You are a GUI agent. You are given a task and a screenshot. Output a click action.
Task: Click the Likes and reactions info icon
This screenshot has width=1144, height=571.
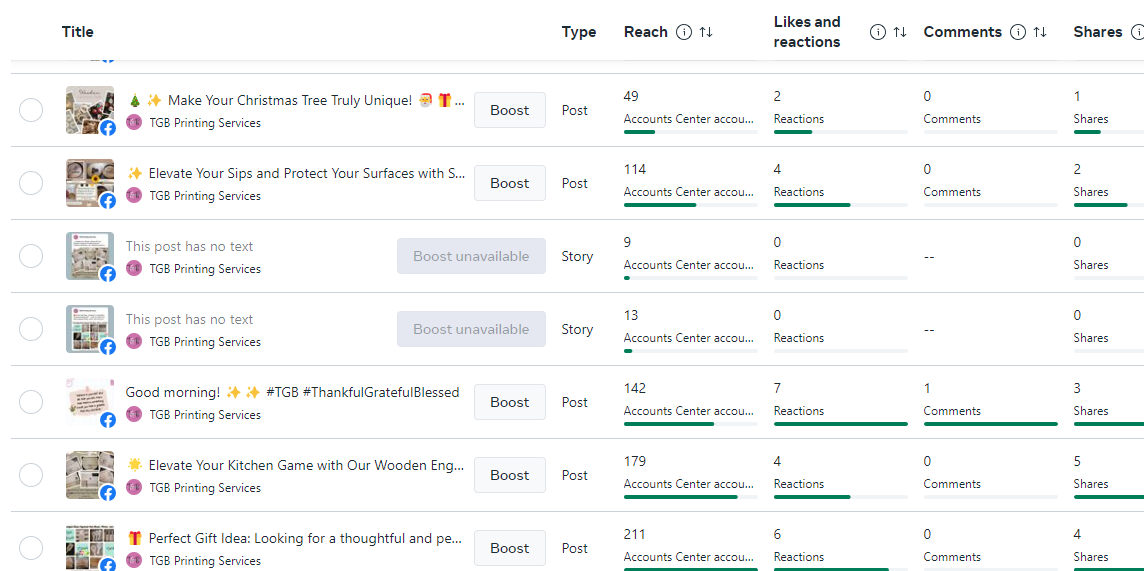click(x=878, y=32)
